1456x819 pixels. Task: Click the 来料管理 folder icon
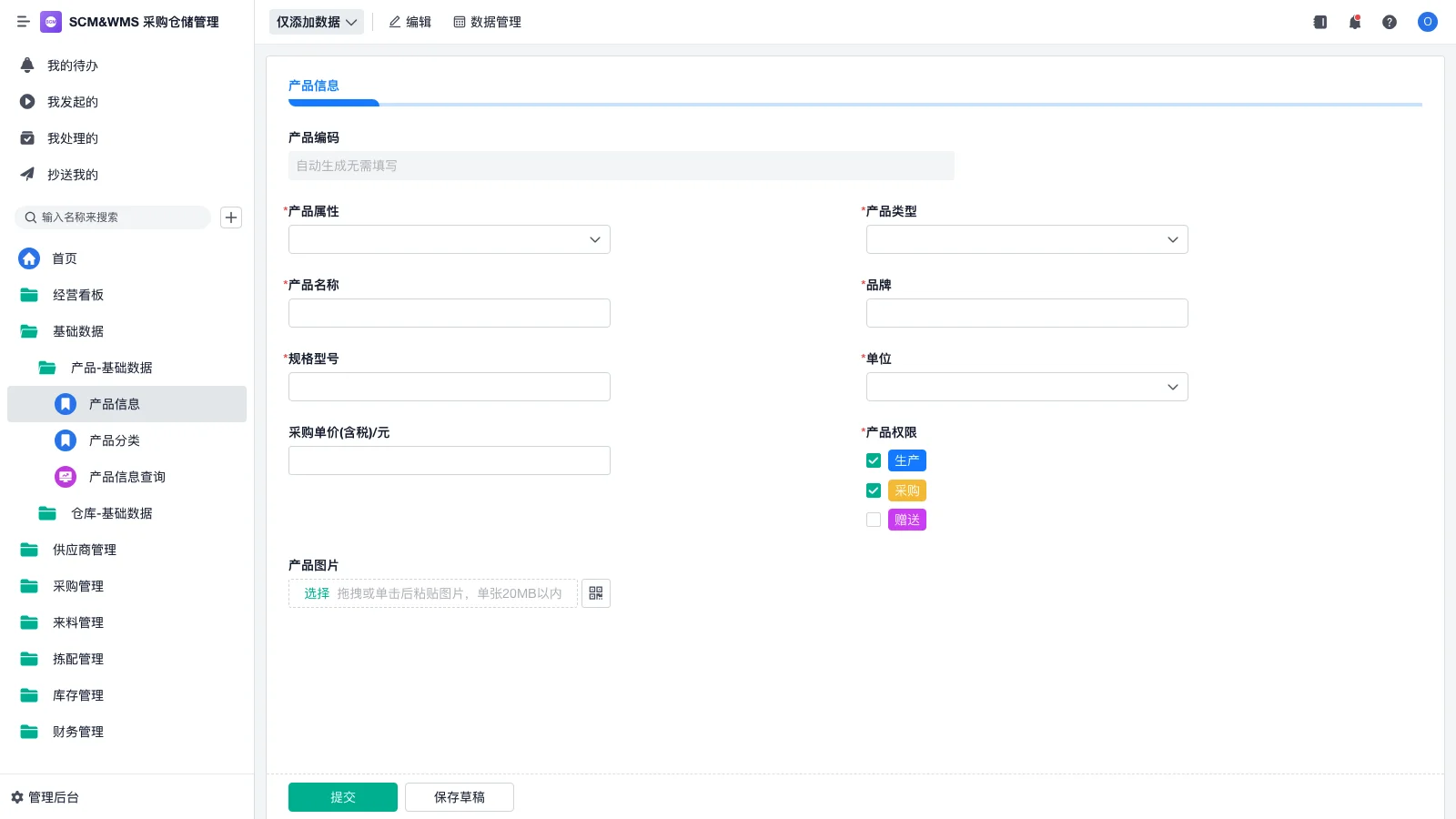[x=29, y=622]
